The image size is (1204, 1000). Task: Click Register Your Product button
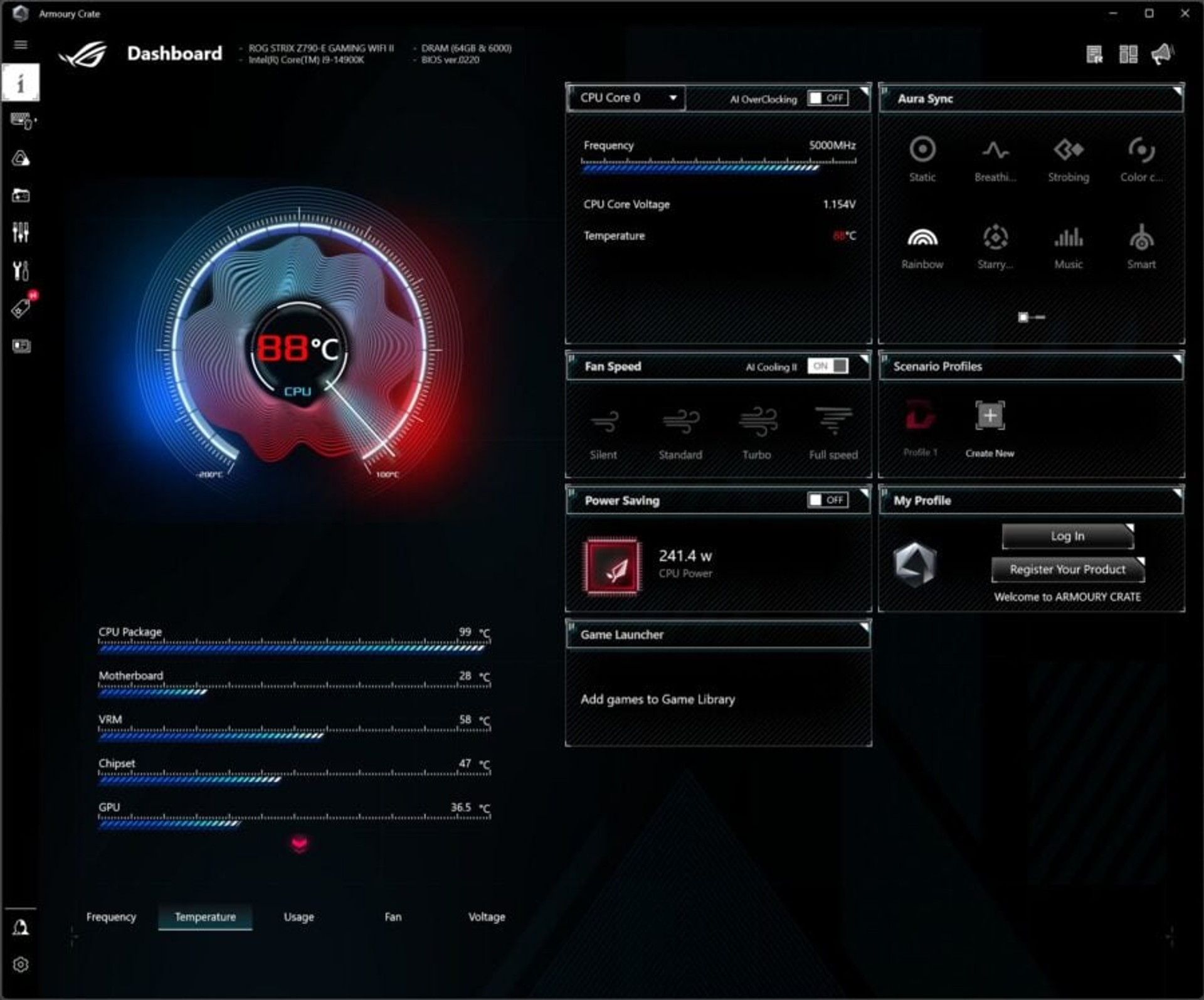coord(1068,569)
